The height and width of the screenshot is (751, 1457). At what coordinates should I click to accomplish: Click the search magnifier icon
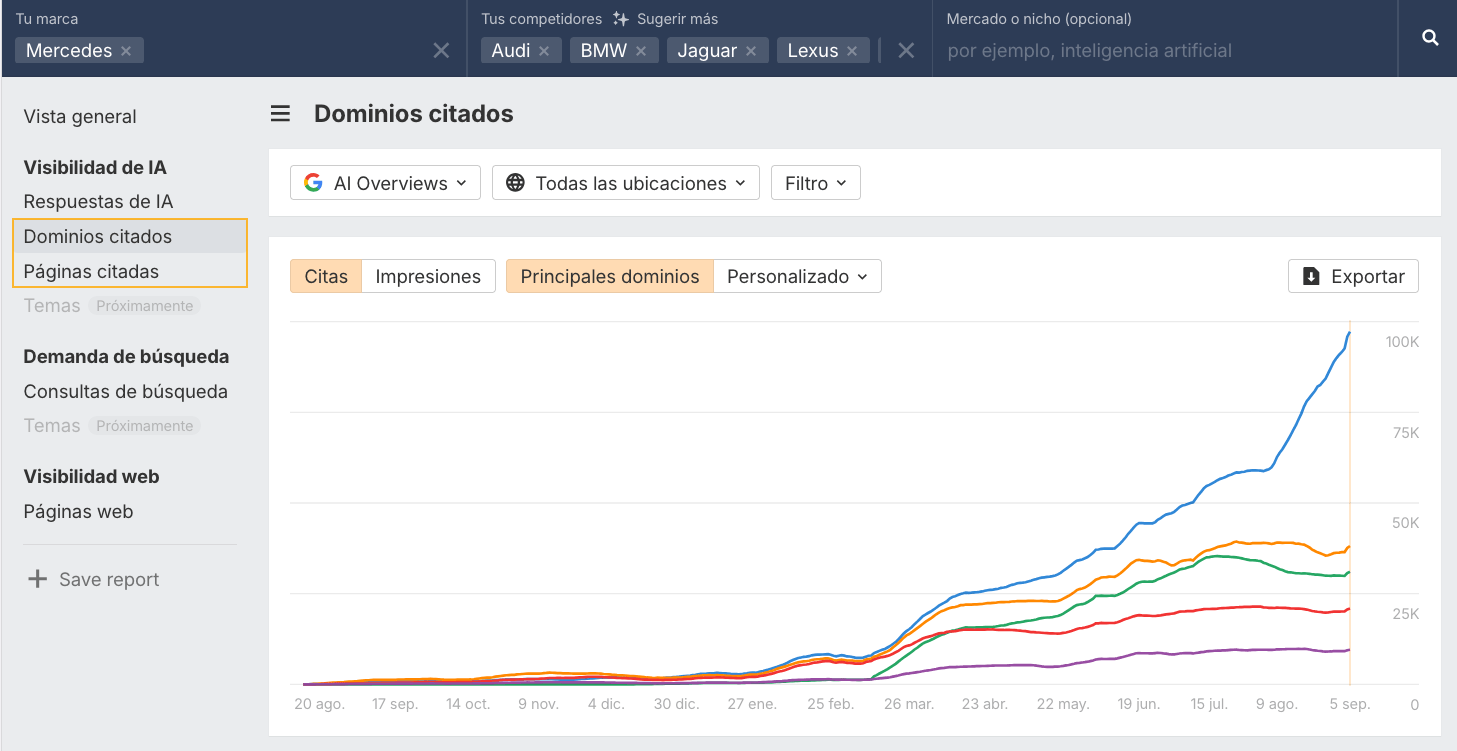click(1430, 38)
